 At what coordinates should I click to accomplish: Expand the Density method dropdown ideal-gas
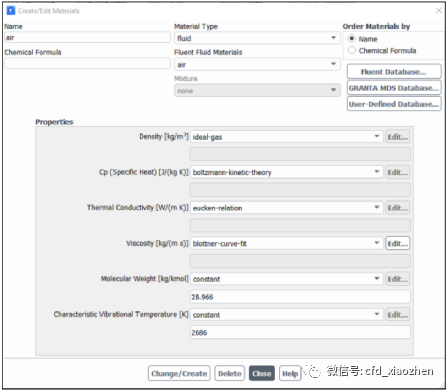click(x=286, y=137)
